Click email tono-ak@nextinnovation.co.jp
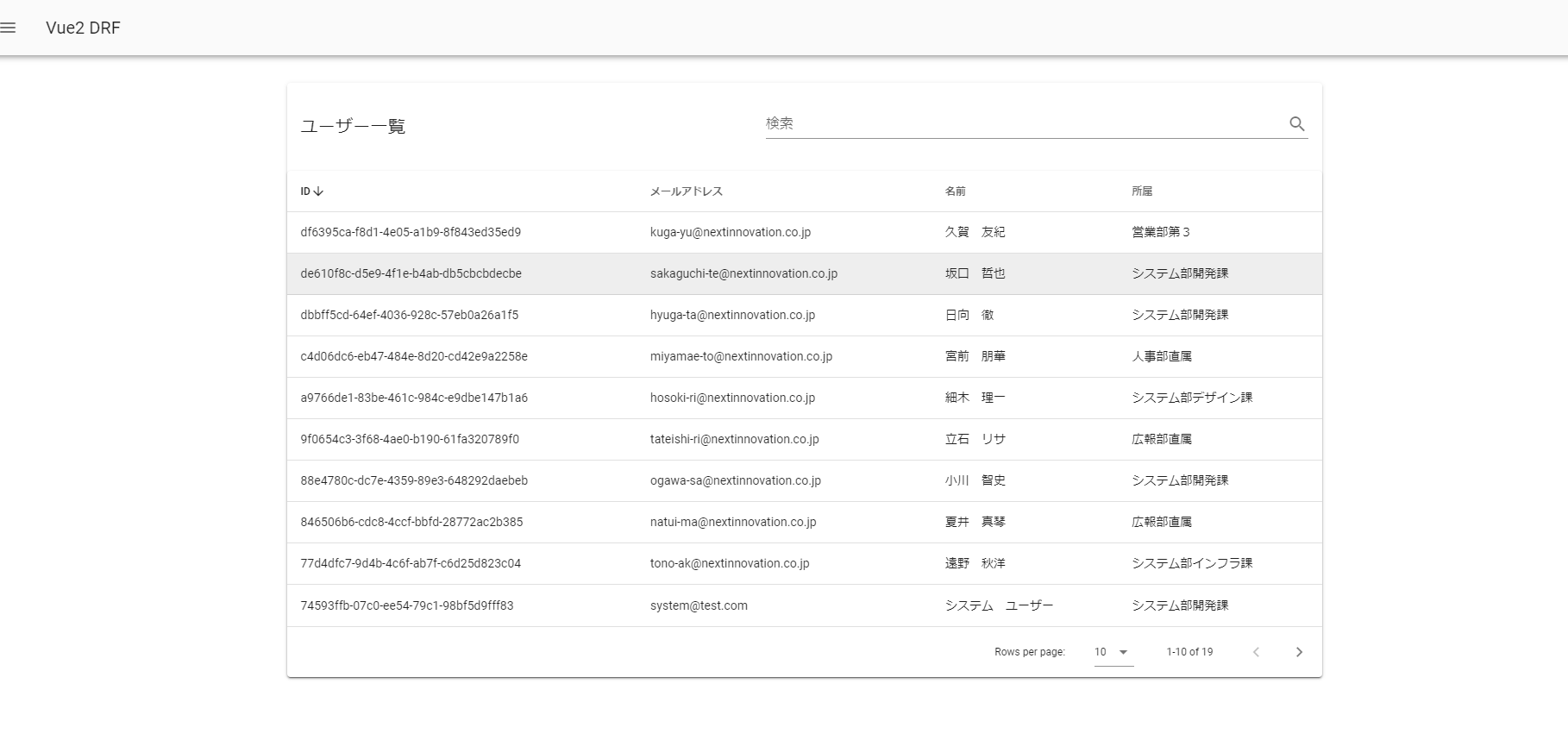1568x740 pixels. [x=730, y=564]
